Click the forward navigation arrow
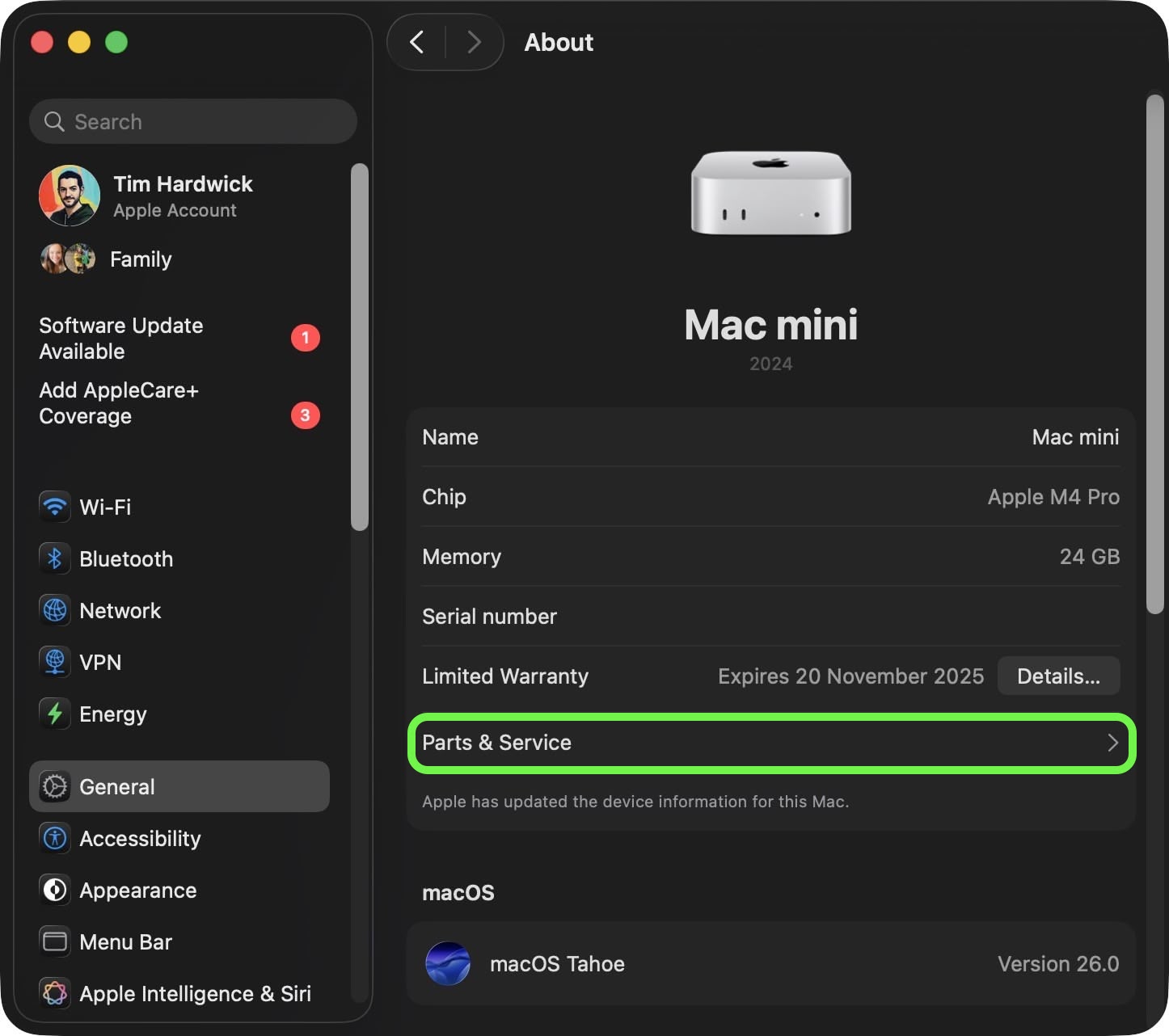The height and width of the screenshot is (1036, 1169). point(475,42)
